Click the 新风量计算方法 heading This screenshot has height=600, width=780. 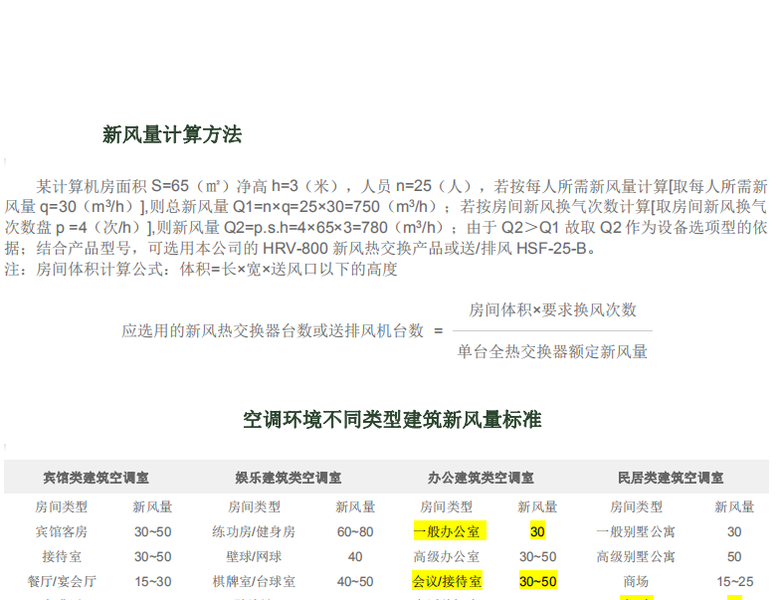(172, 135)
